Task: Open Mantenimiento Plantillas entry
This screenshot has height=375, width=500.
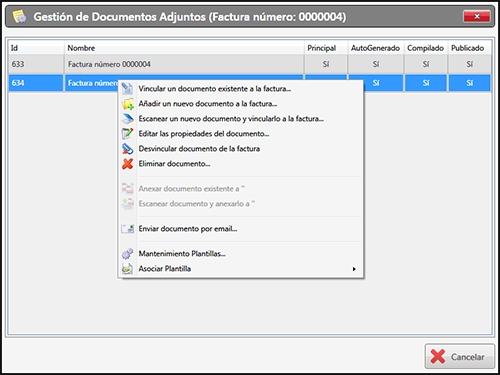Action: point(240,254)
